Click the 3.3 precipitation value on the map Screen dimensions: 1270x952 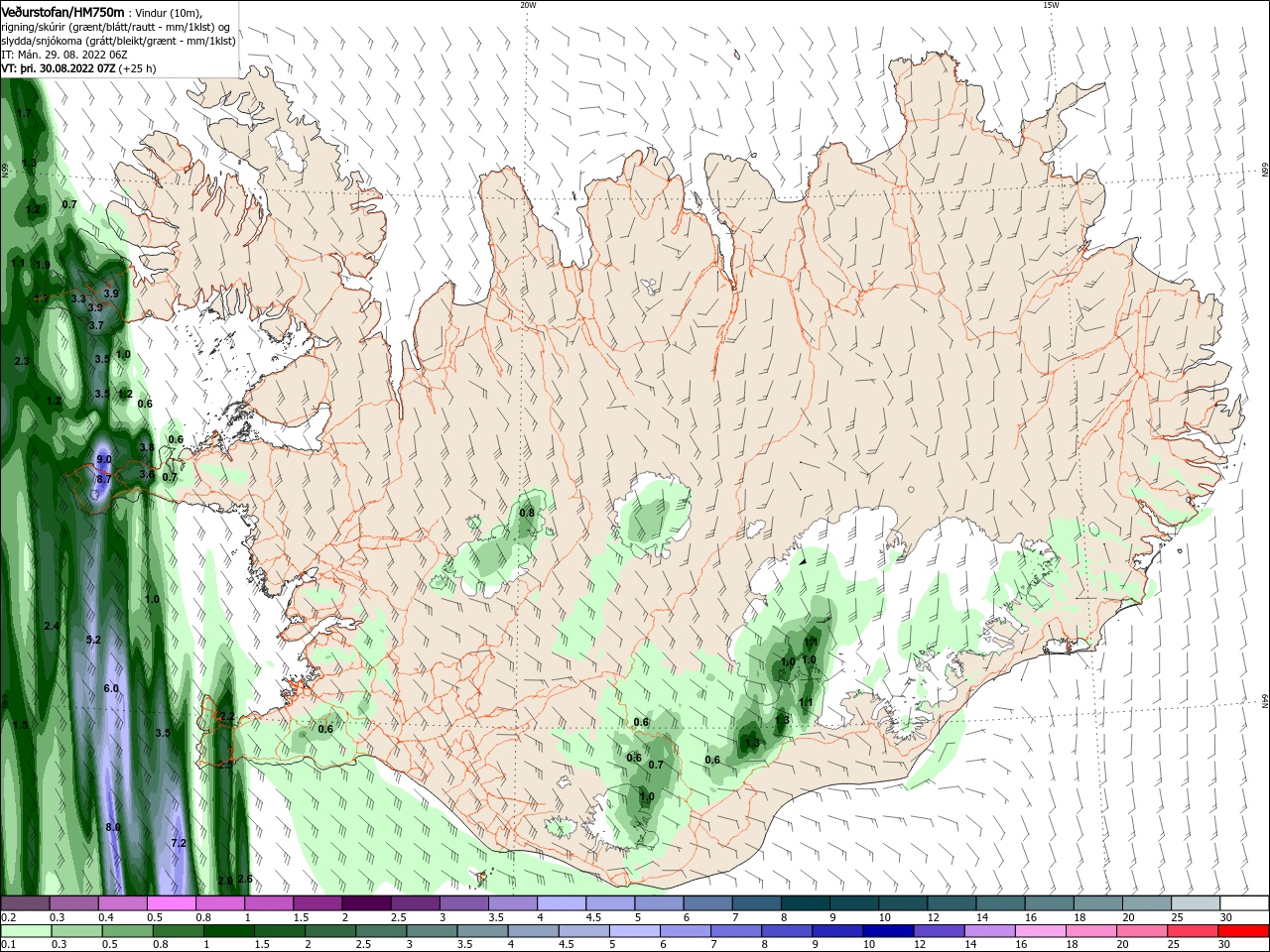pos(78,297)
